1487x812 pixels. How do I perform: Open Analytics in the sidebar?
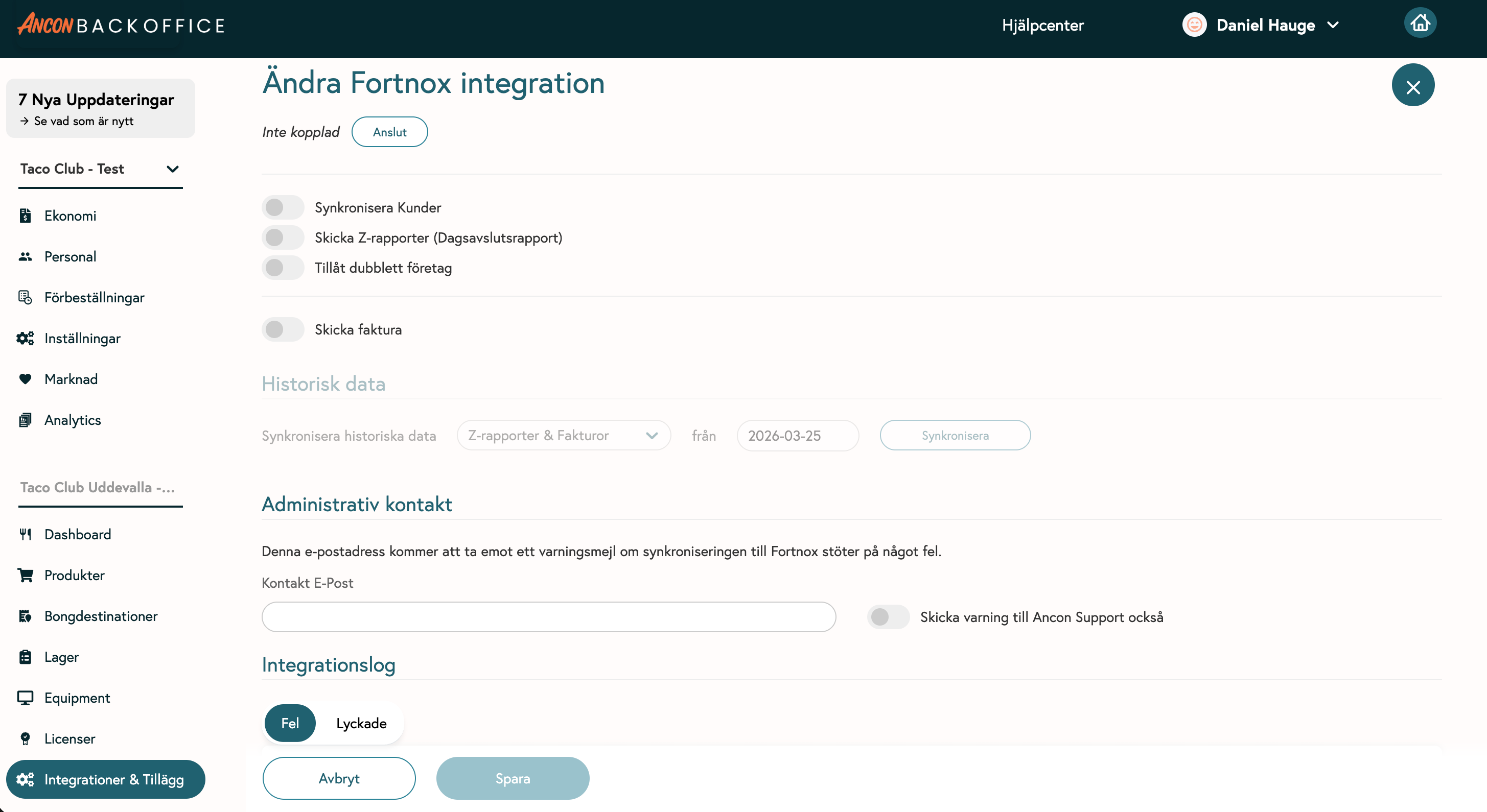coord(72,420)
